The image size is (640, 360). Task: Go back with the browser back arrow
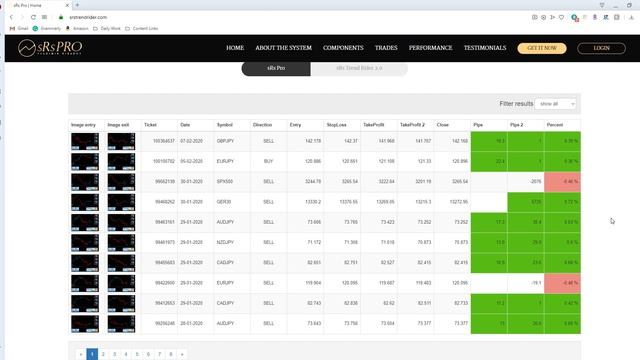click(x=11, y=17)
